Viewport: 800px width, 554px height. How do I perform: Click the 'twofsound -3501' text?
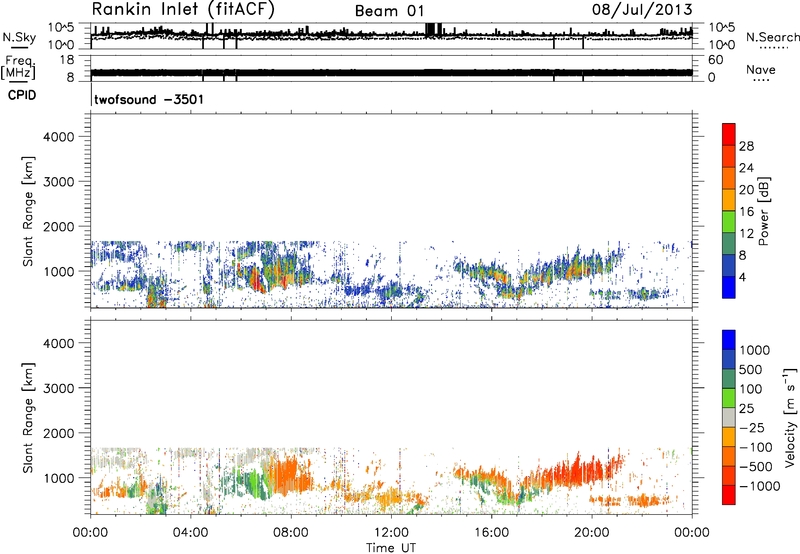click(x=149, y=99)
